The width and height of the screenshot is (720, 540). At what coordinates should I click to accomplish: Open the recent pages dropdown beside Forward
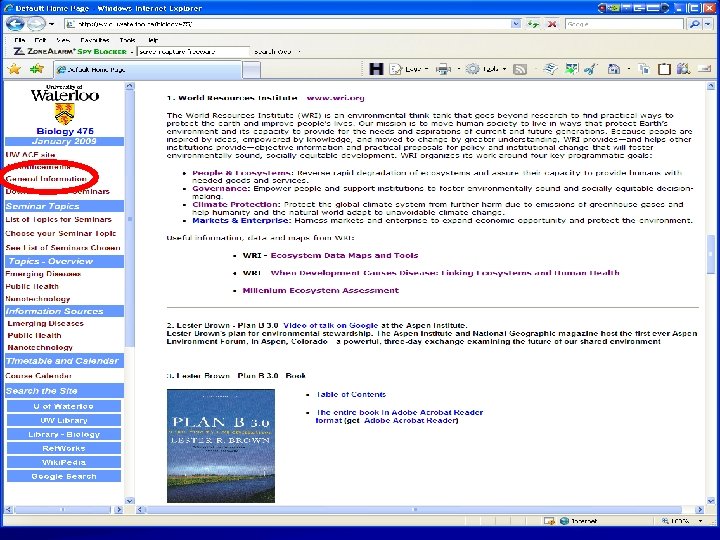[x=52, y=24]
